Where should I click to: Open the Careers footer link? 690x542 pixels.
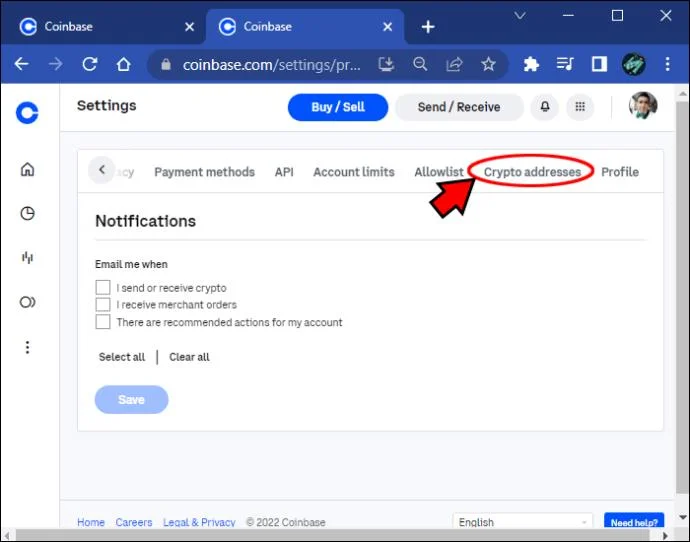tap(134, 522)
